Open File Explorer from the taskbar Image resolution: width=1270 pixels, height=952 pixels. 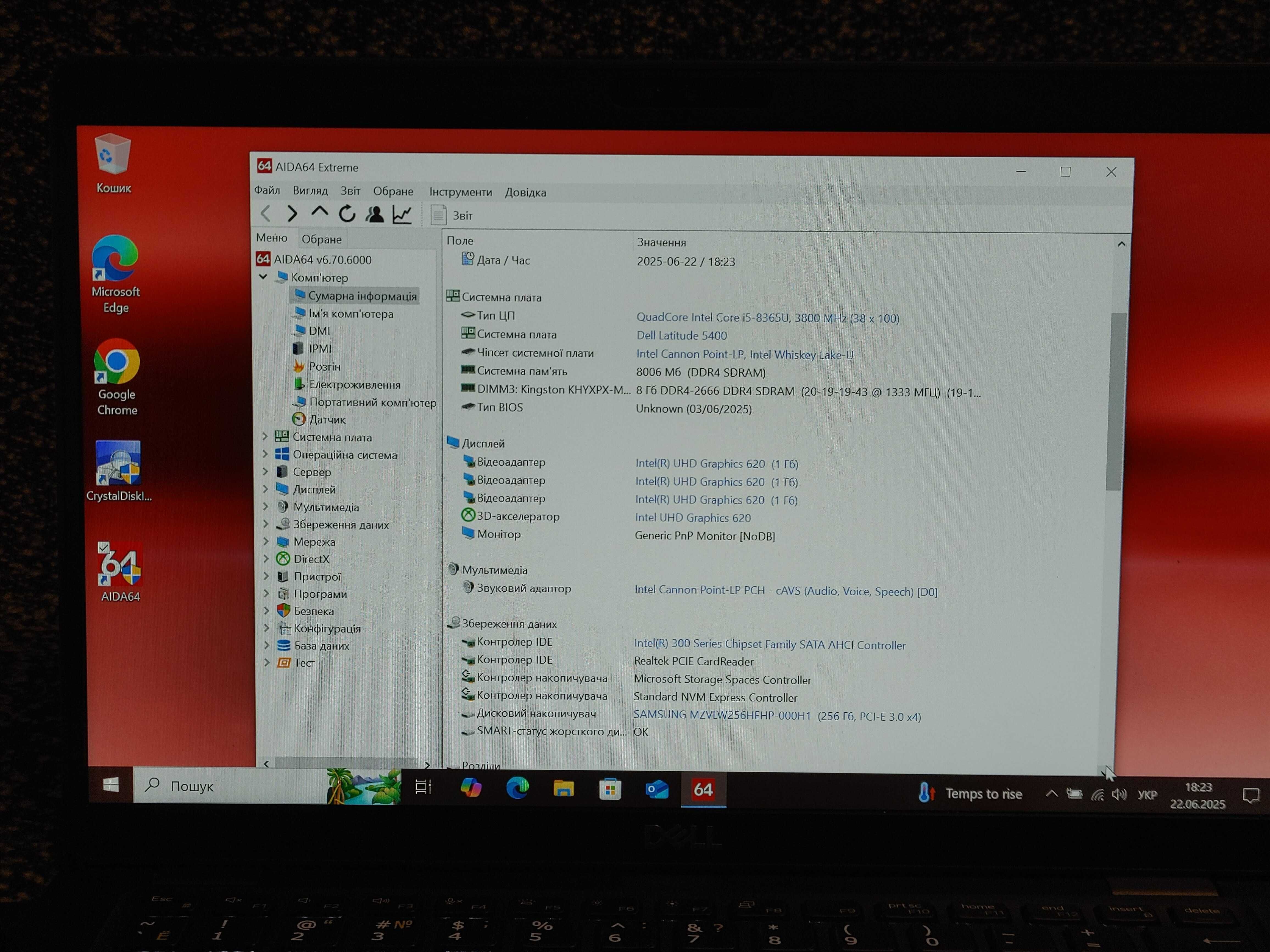tap(563, 789)
